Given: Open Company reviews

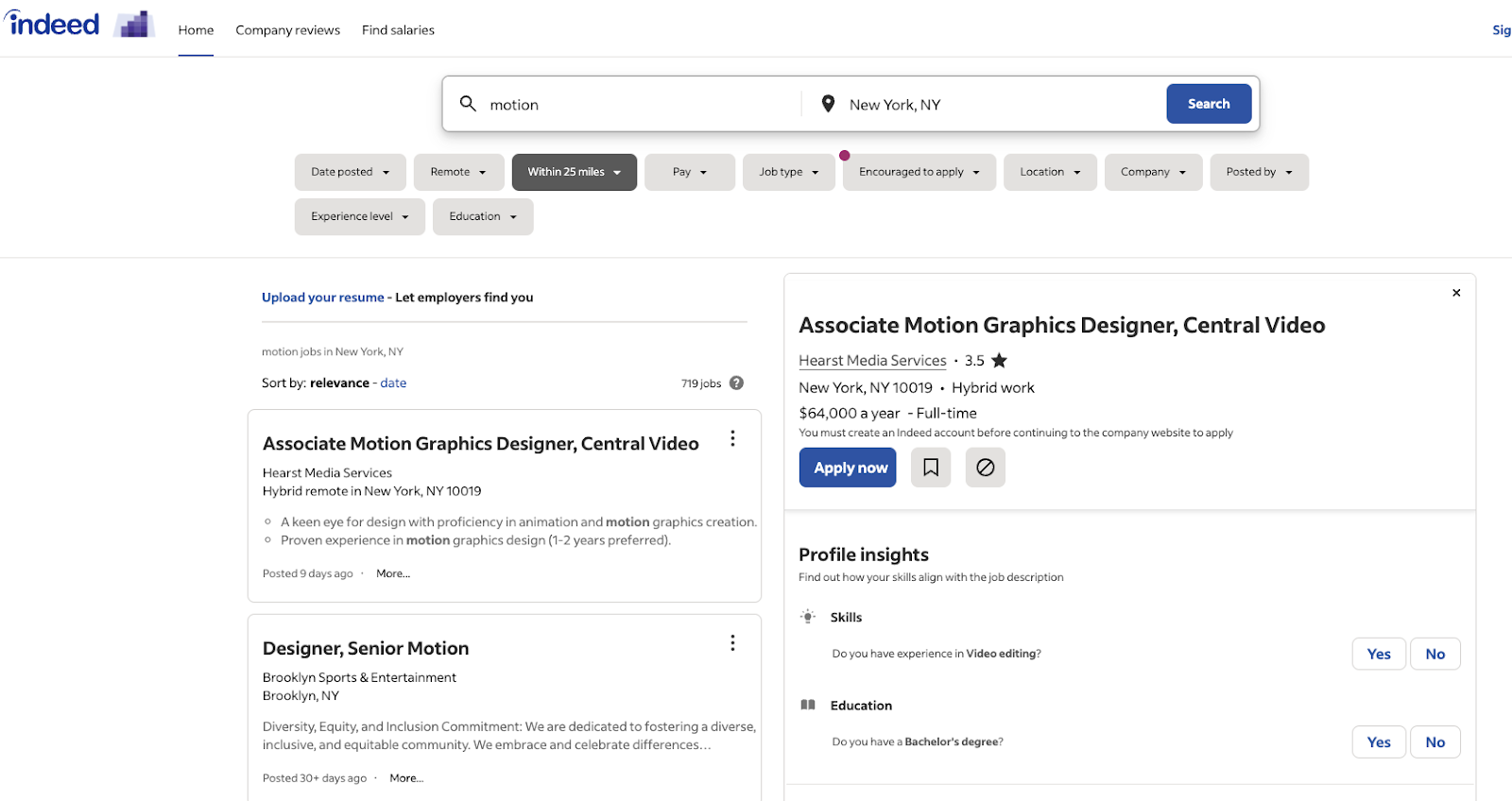Looking at the screenshot, I should pos(287,30).
